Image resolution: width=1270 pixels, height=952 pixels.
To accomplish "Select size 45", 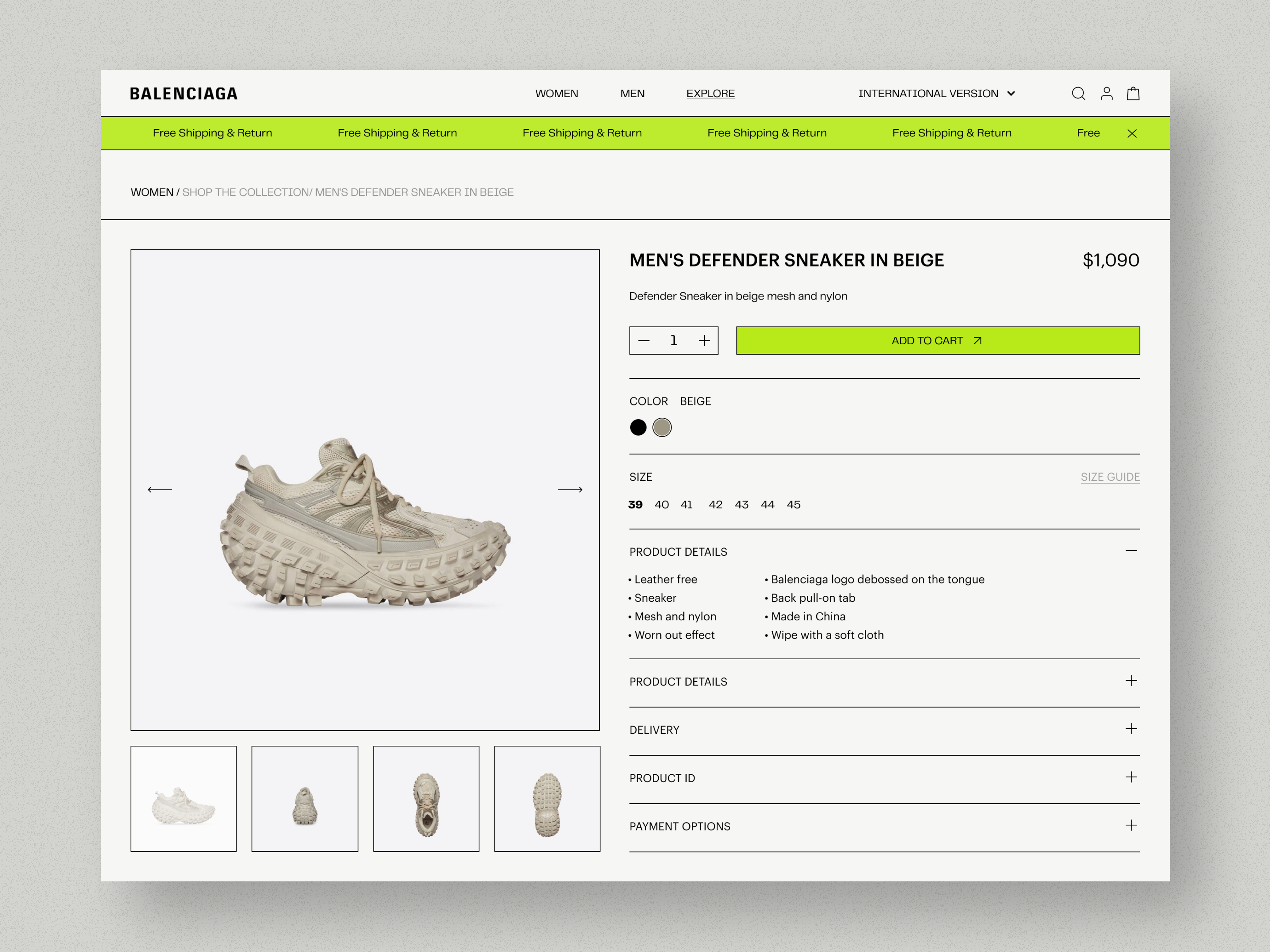I will click(793, 505).
